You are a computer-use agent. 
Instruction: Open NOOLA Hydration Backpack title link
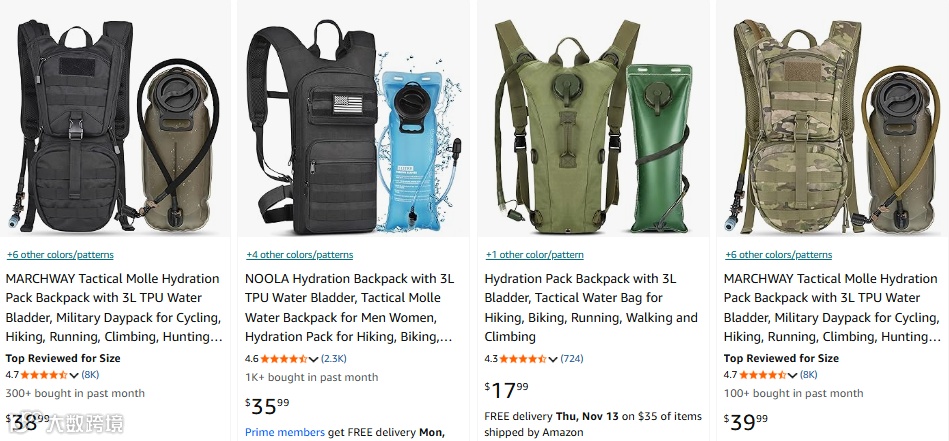tap(350, 308)
